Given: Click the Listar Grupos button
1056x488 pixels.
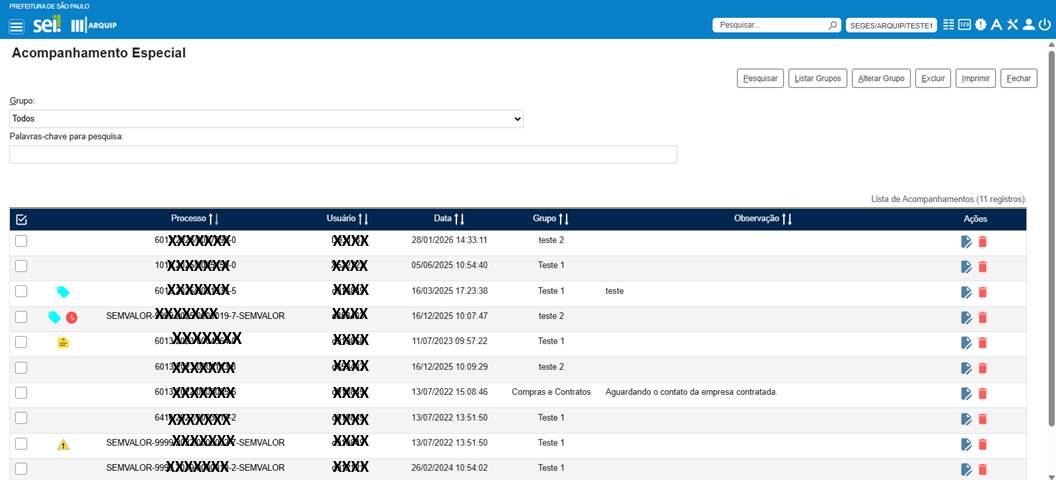Looking at the screenshot, I should click(x=817, y=78).
